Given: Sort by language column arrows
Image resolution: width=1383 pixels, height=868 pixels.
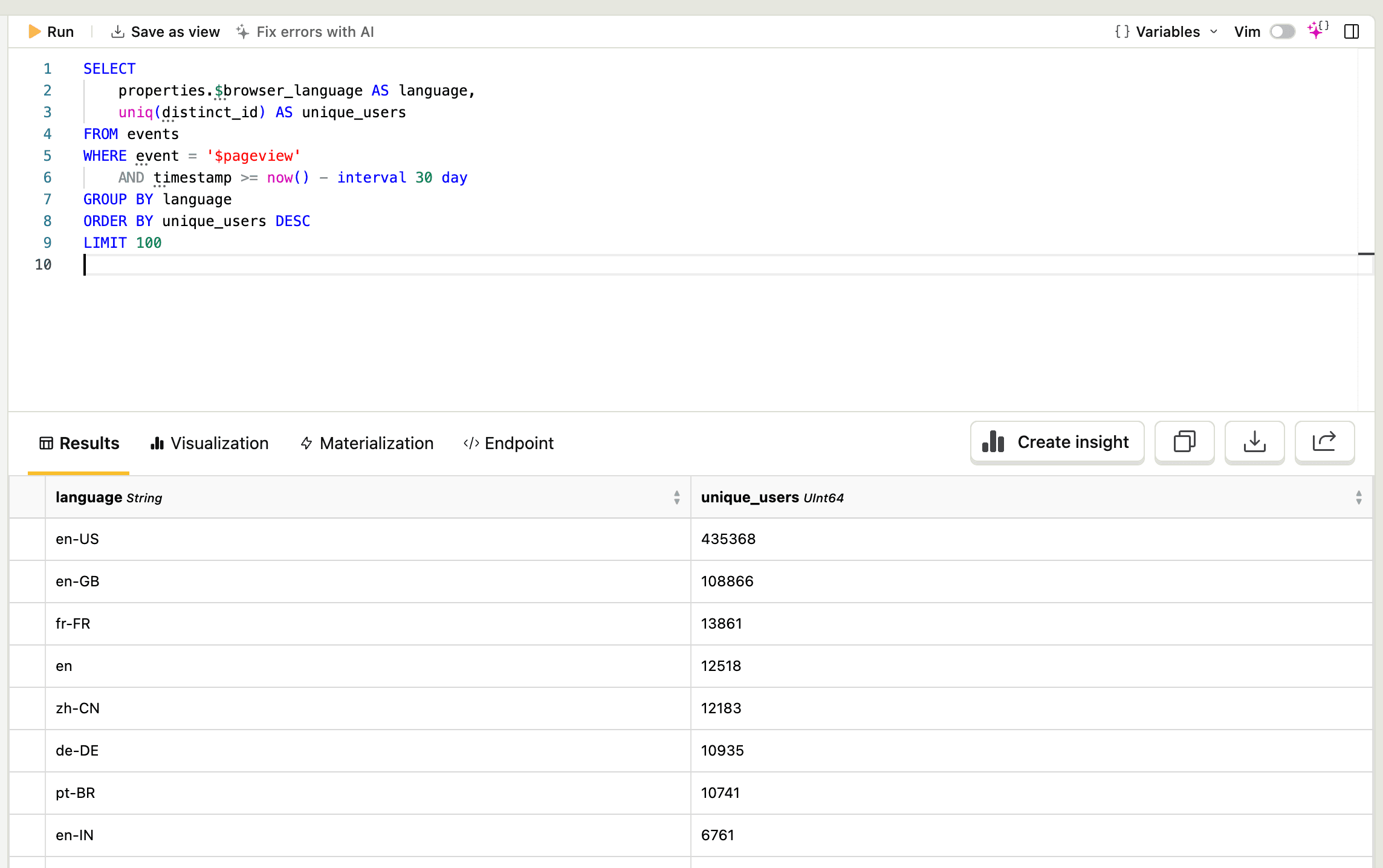Looking at the screenshot, I should pyautogui.click(x=676, y=497).
